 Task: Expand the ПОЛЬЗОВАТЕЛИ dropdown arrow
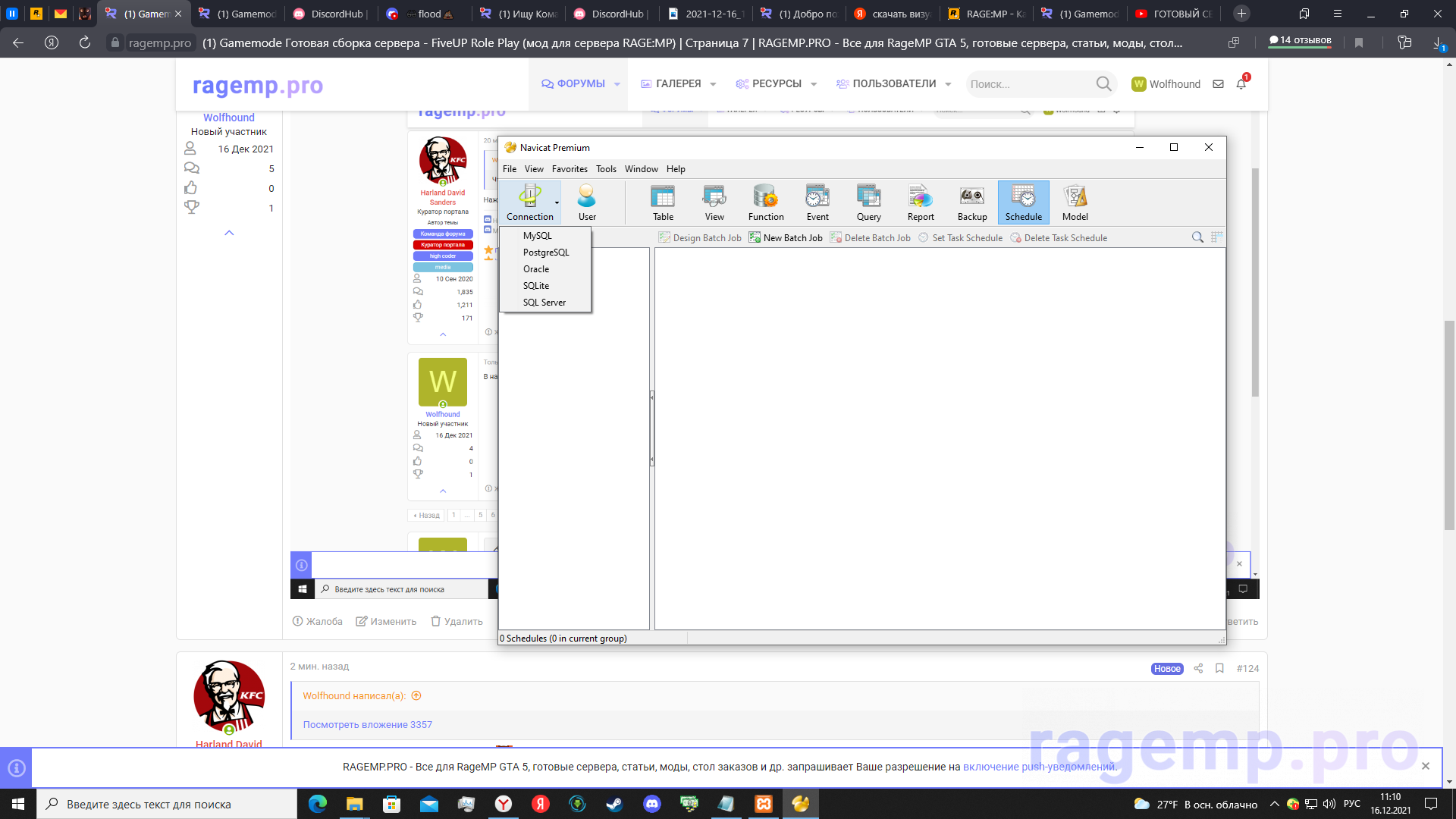(948, 84)
